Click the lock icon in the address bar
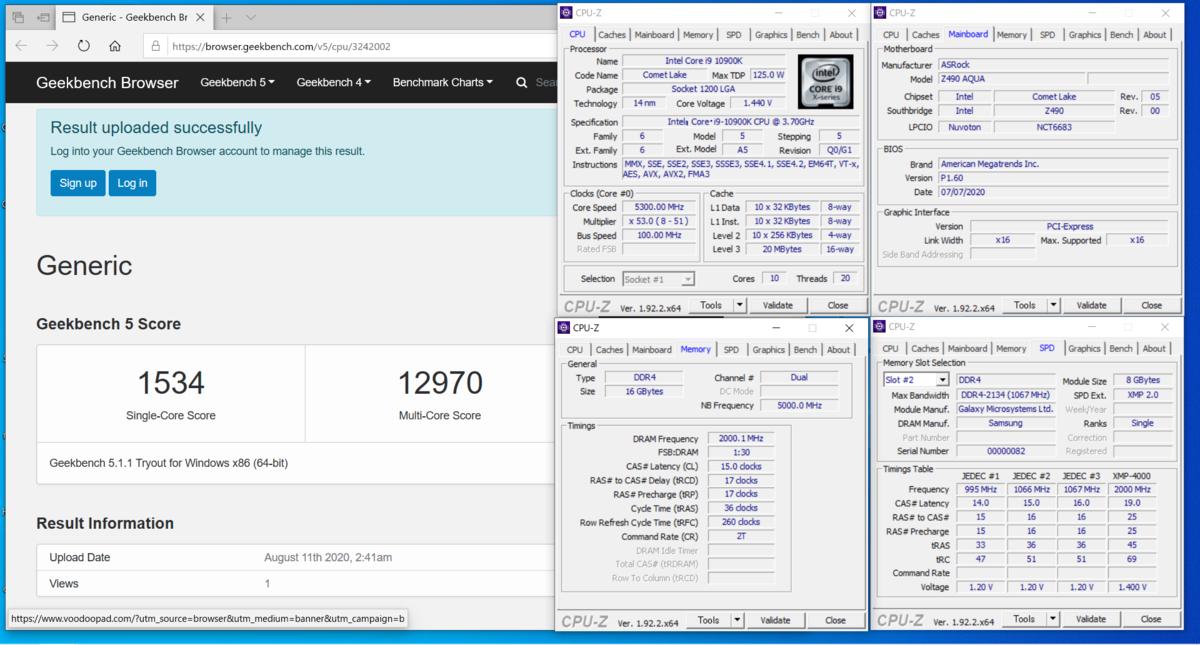1200x645 pixels. pyautogui.click(x=155, y=46)
